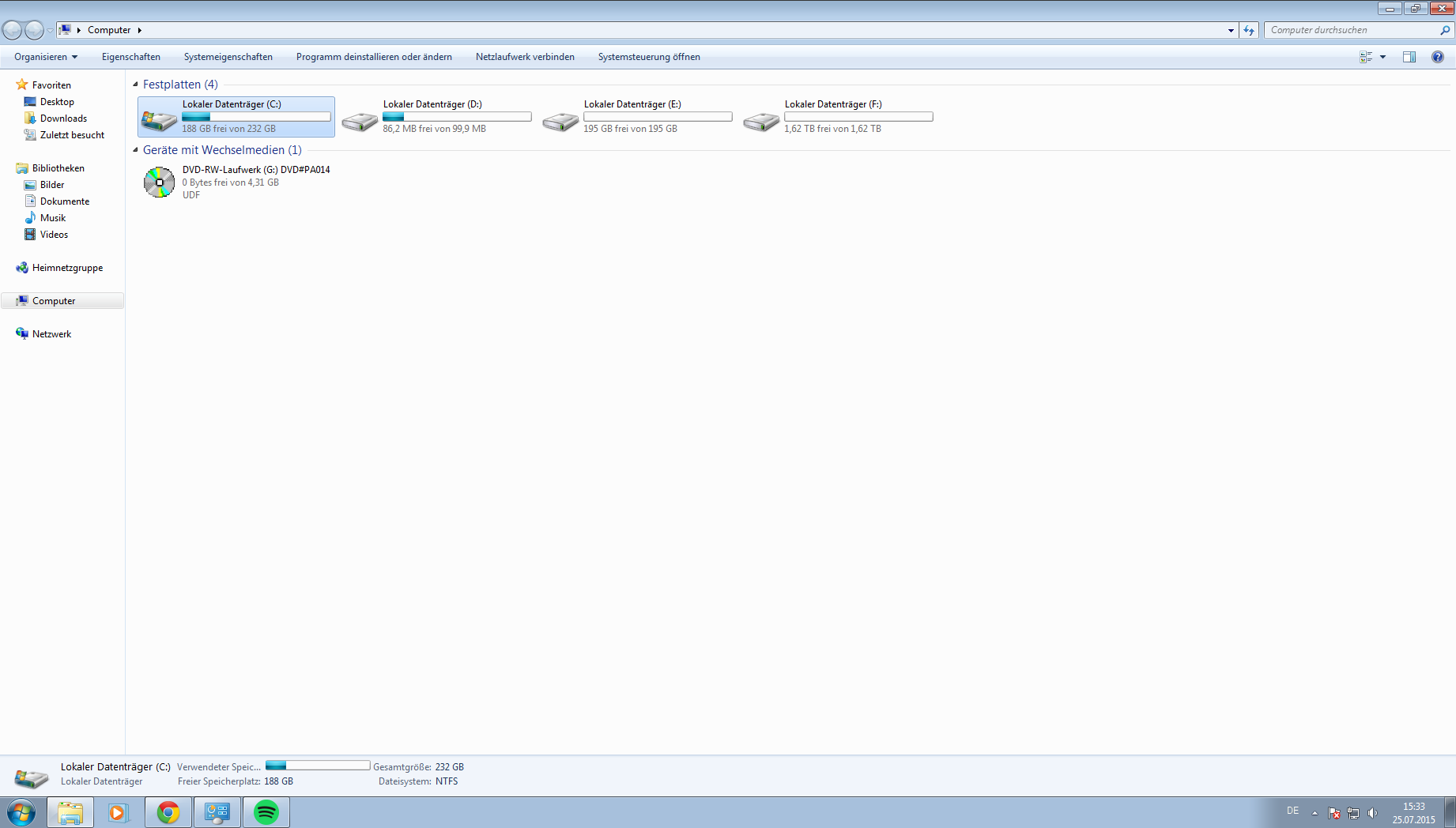This screenshot has height=828, width=1456.
Task: Select Zuletzt besucht in sidebar
Action: (x=72, y=135)
